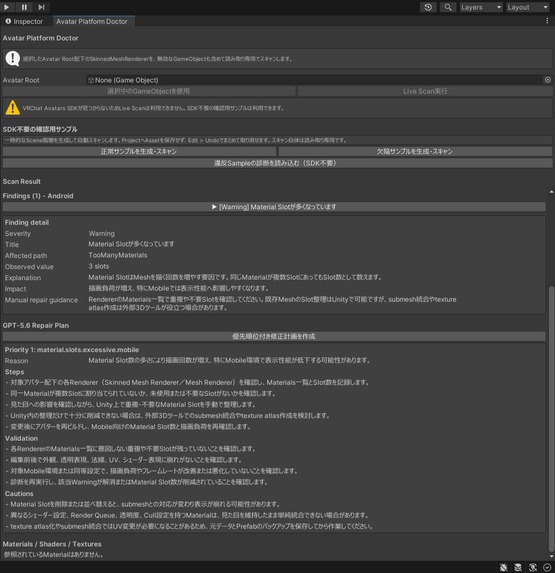
Task: Select the Avatar Platform Doctor tab
Action: 94,22
